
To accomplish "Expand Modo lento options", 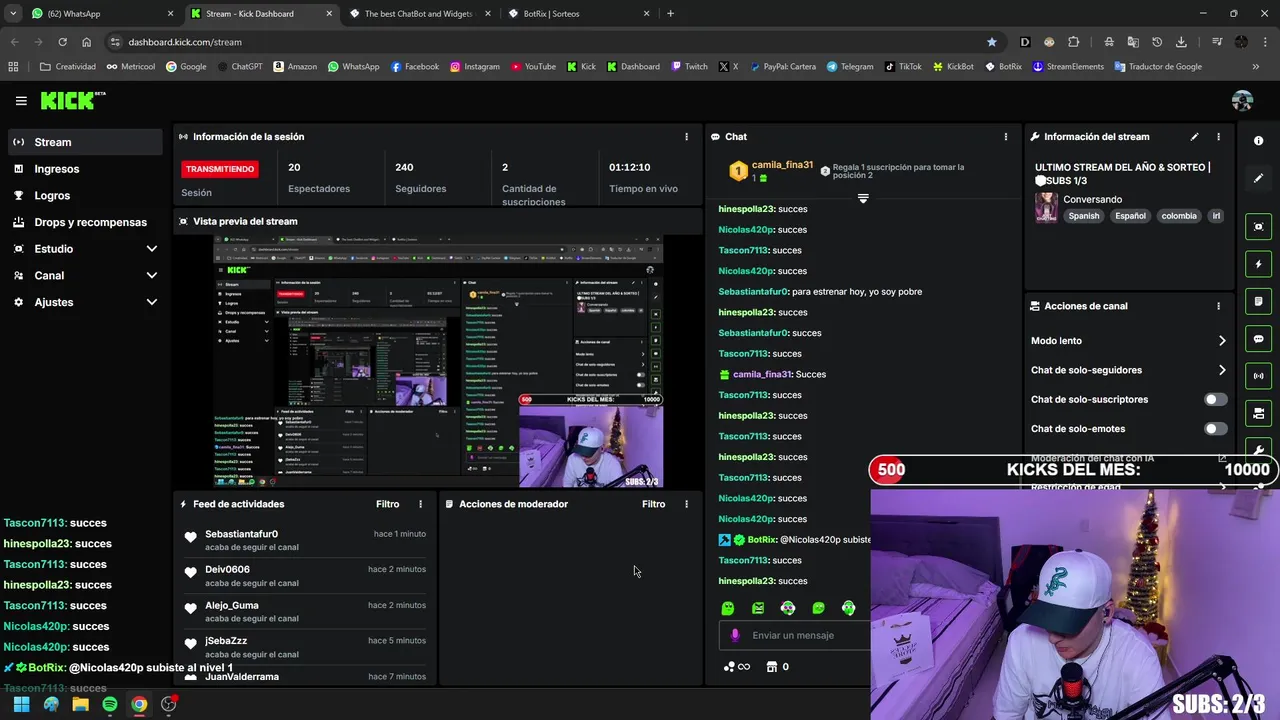I will [x=1222, y=341].
